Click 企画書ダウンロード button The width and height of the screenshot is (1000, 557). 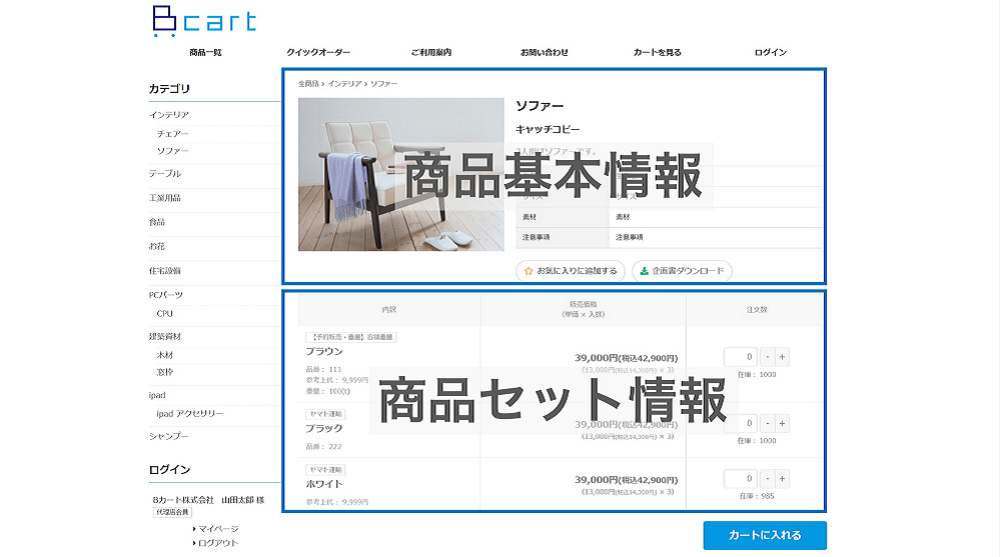coord(682,271)
